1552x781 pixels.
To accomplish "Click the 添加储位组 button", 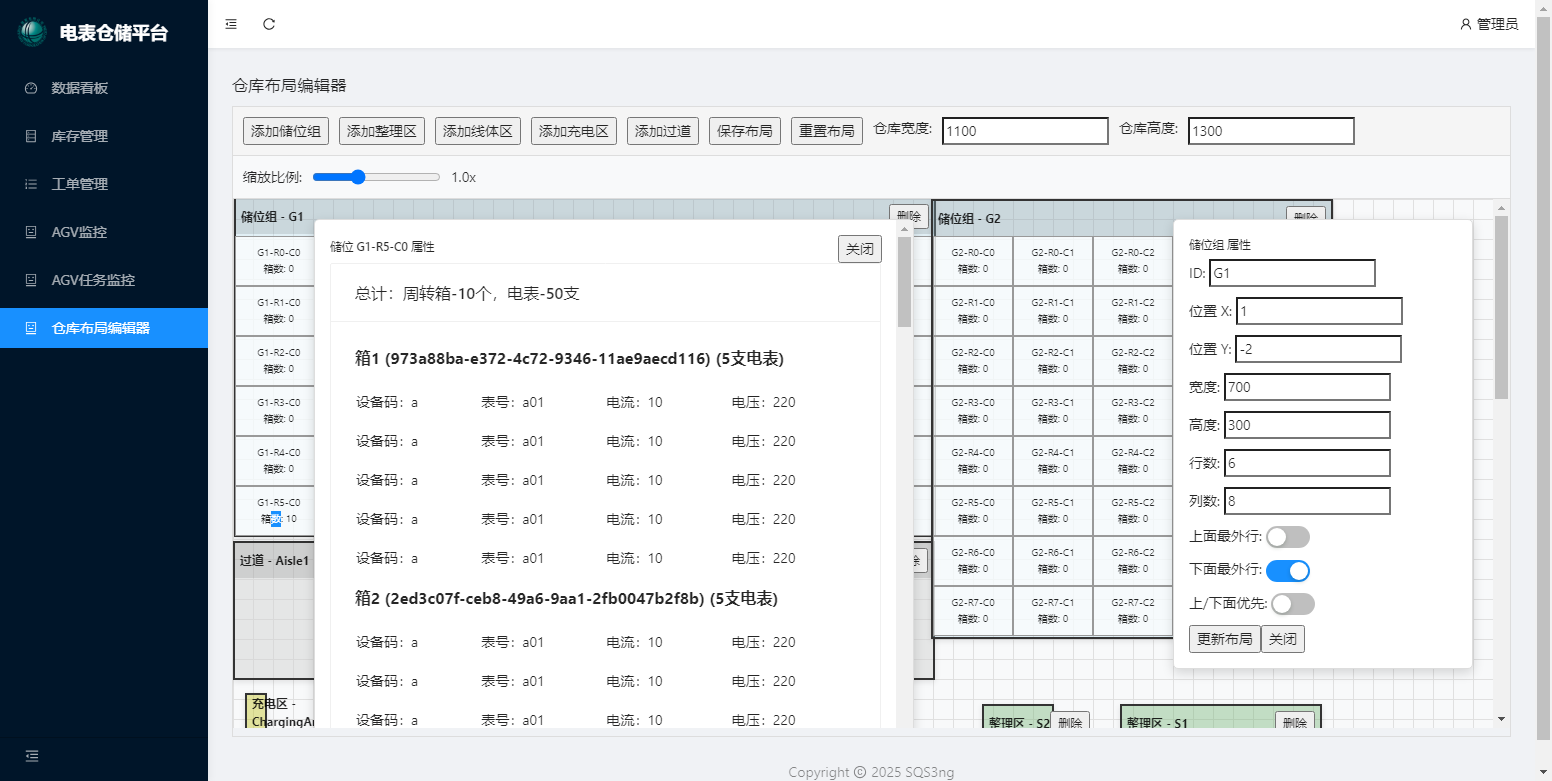I will click(x=285, y=131).
